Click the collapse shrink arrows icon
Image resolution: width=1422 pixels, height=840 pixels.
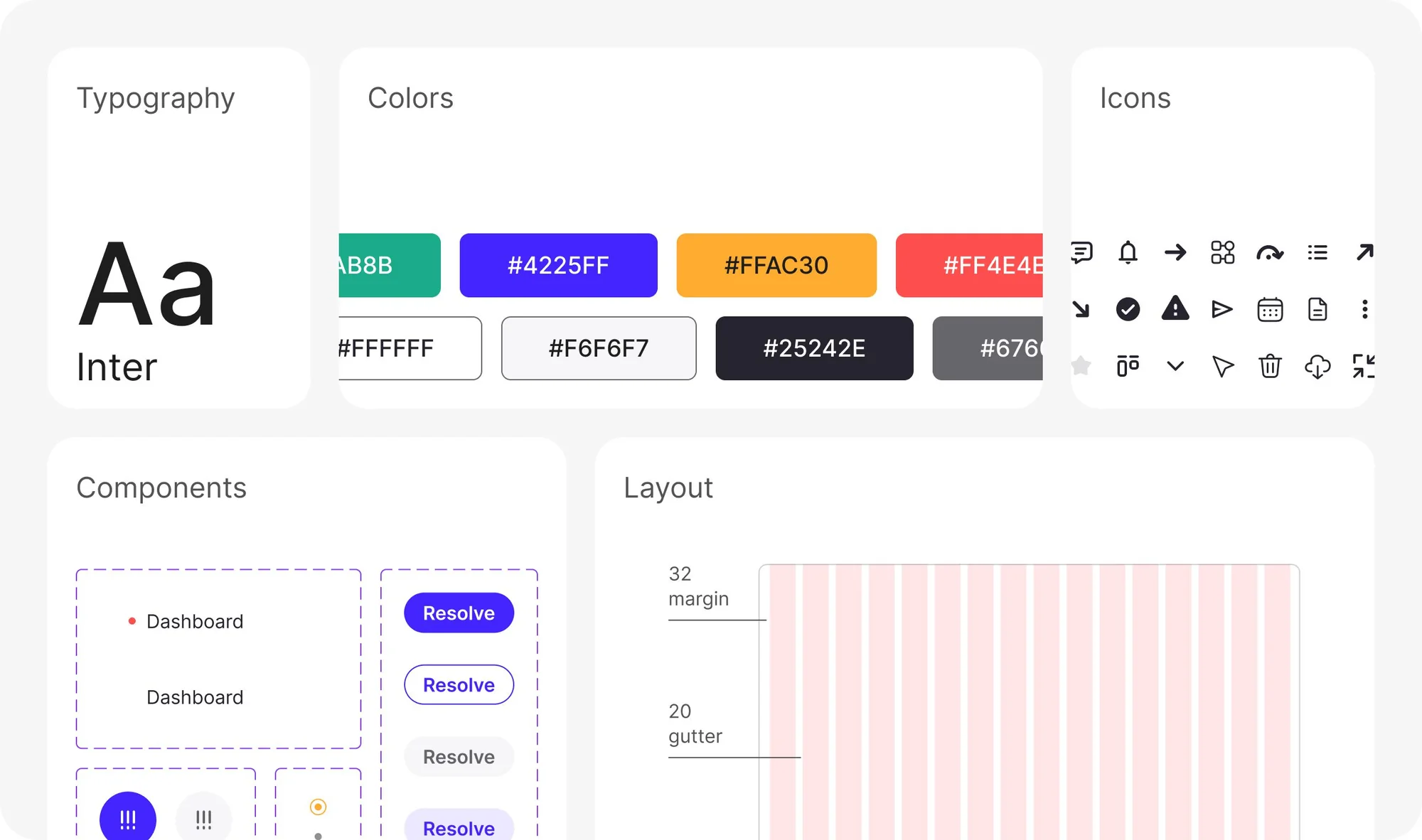[1364, 366]
